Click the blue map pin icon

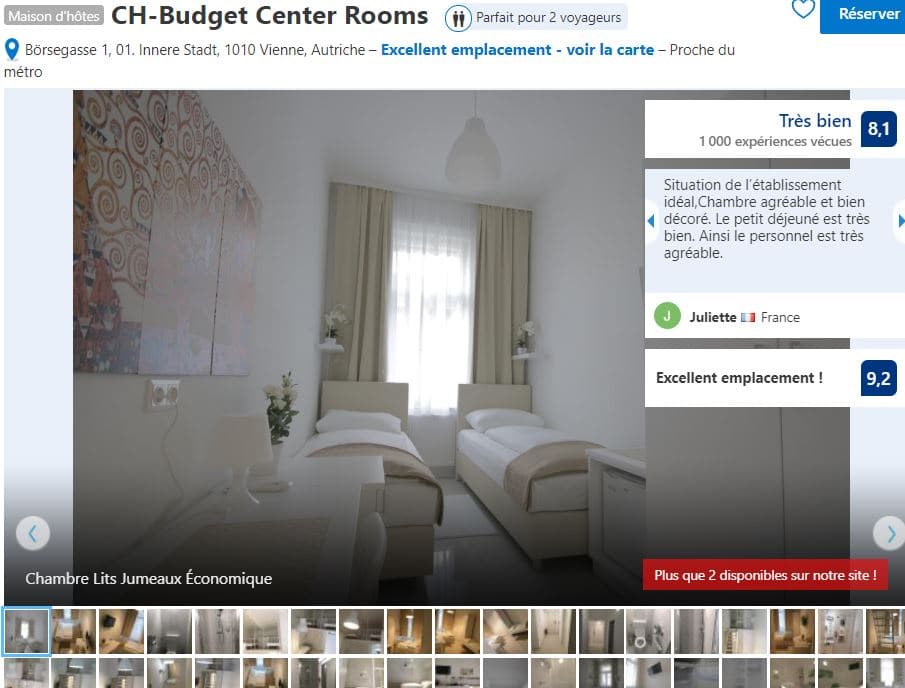[x=12, y=50]
